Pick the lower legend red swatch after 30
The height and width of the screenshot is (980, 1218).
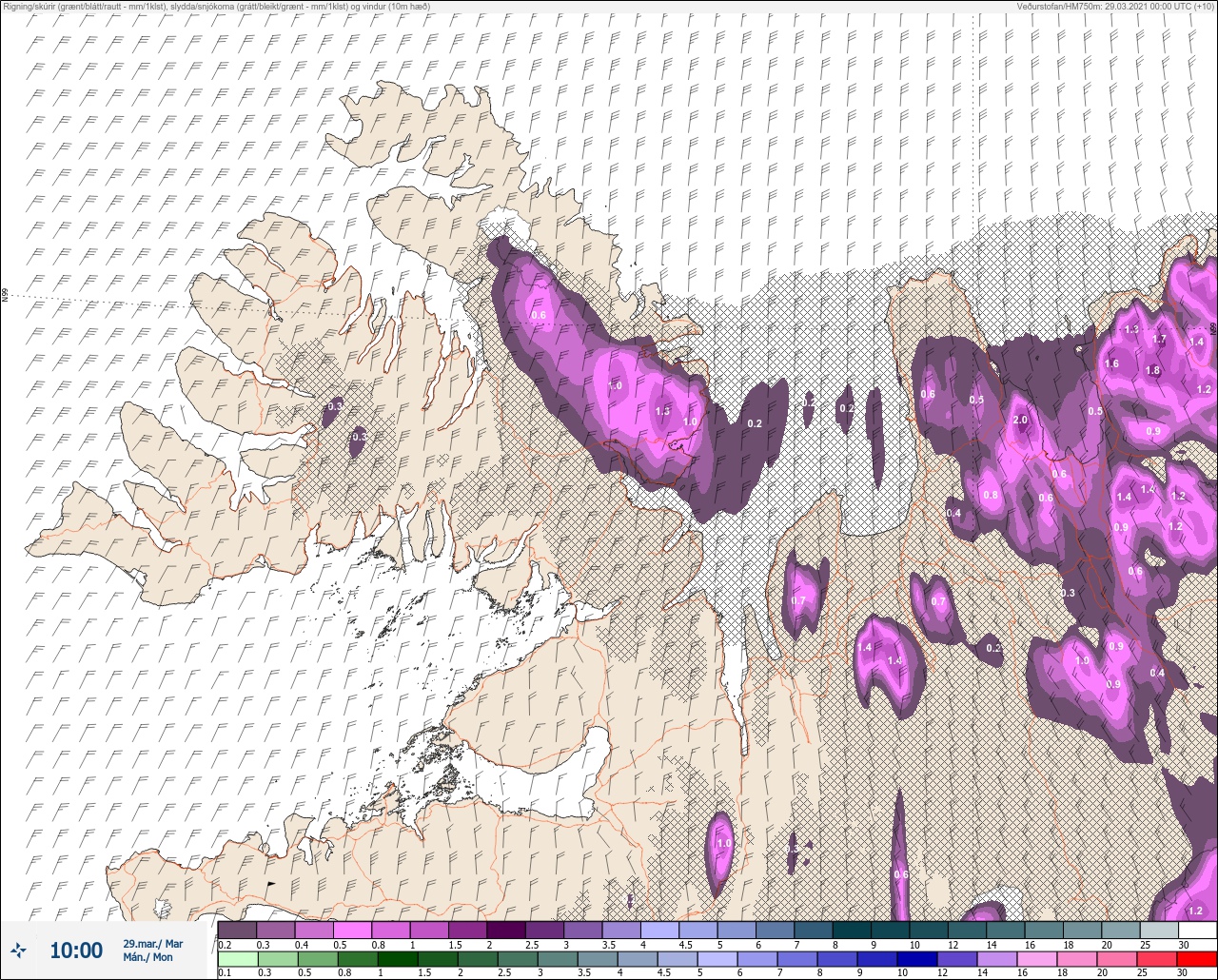(x=1197, y=959)
